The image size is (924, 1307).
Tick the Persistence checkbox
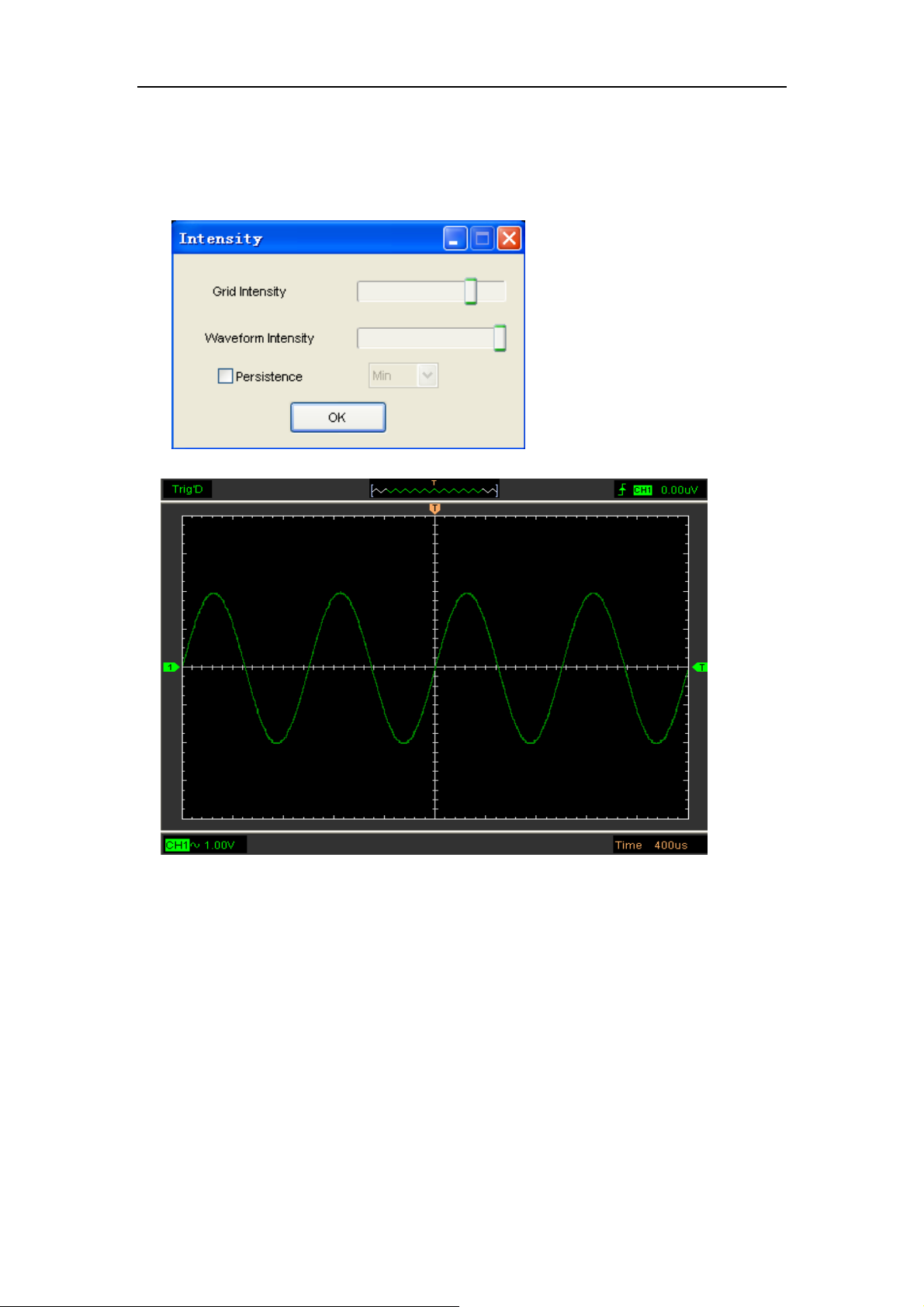225,376
